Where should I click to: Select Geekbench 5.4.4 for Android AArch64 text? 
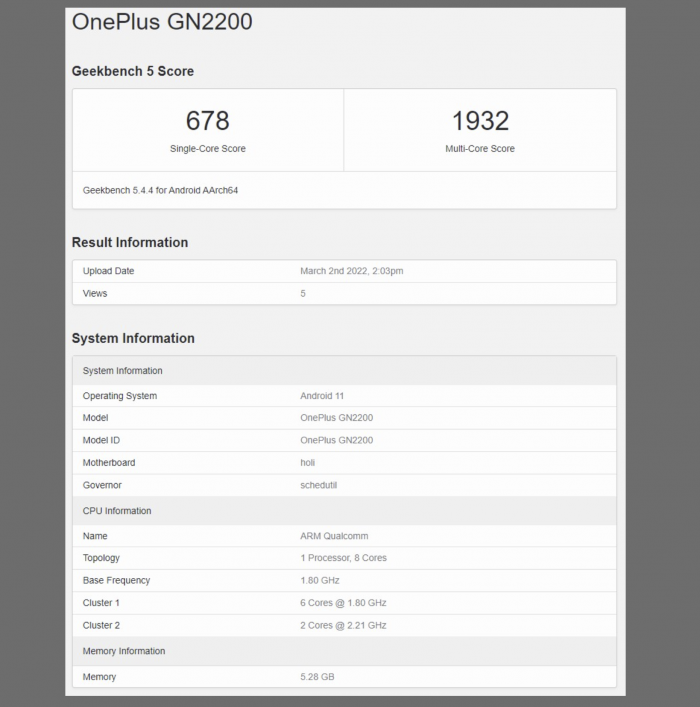coord(160,190)
